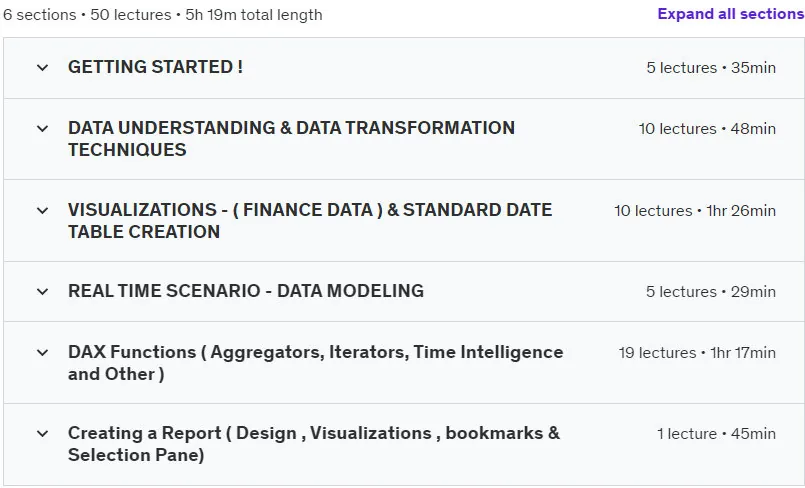Click the 5 lectures • 29min label
Image resolution: width=805 pixels, height=488 pixels.
tap(711, 292)
